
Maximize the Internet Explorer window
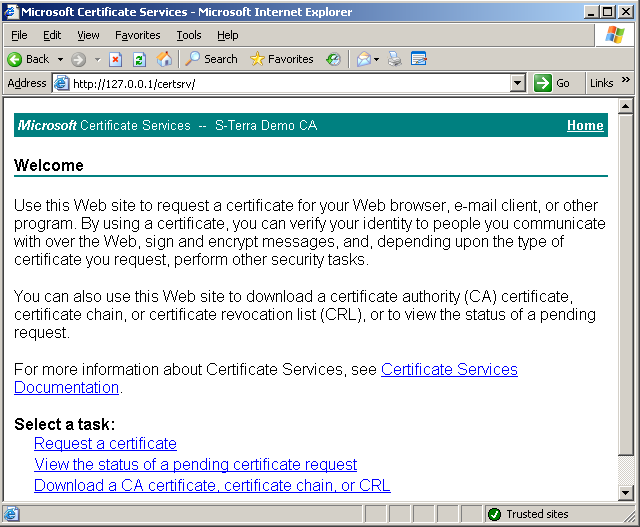coord(608,12)
